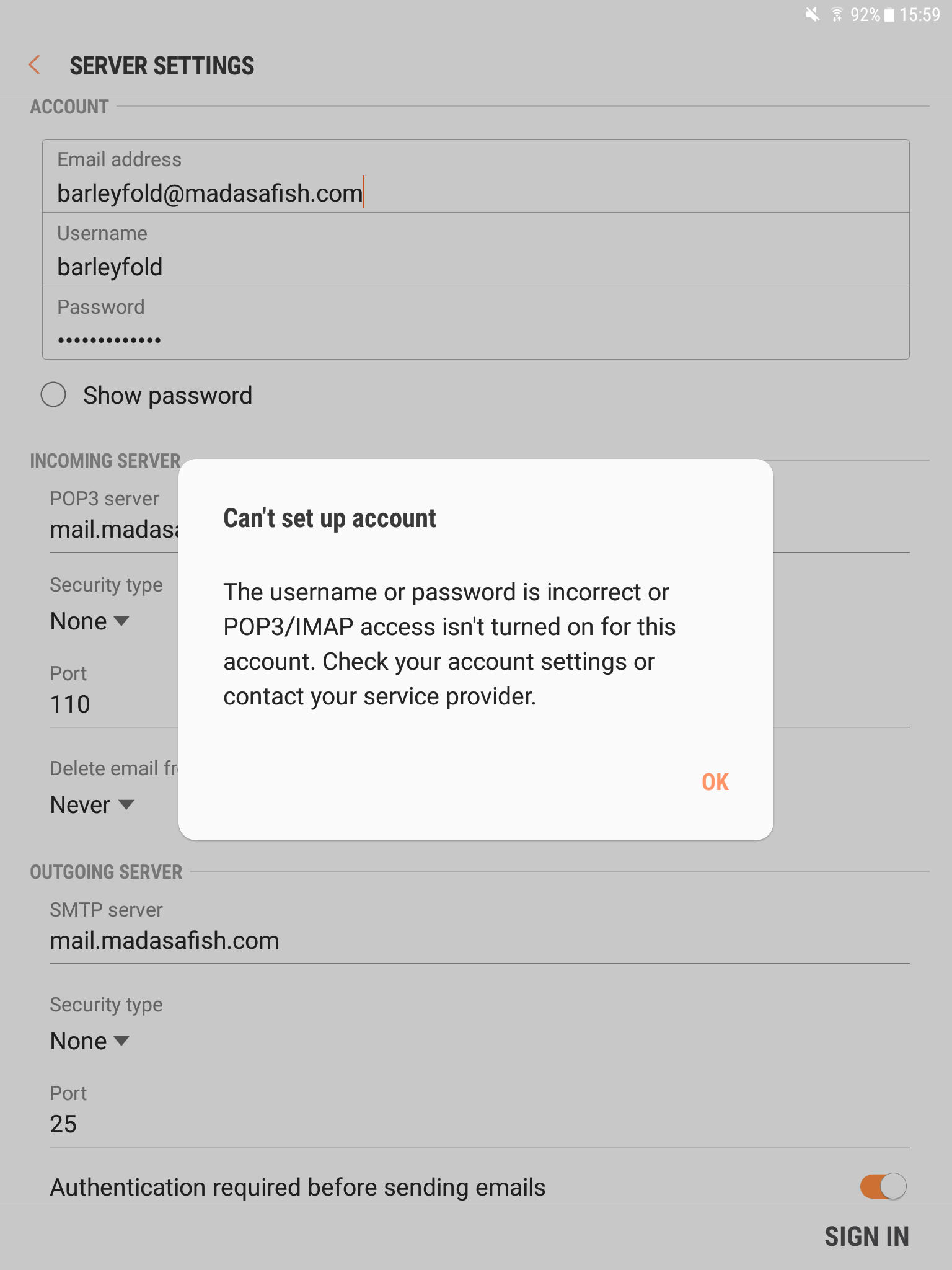
Task: Click the Wi-Fi signal icon in status bar
Action: (x=838, y=16)
